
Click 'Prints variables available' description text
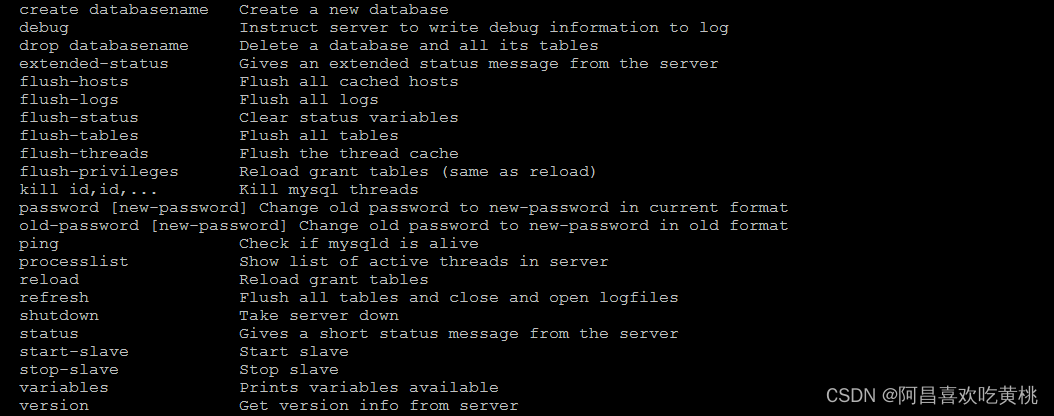(x=369, y=388)
